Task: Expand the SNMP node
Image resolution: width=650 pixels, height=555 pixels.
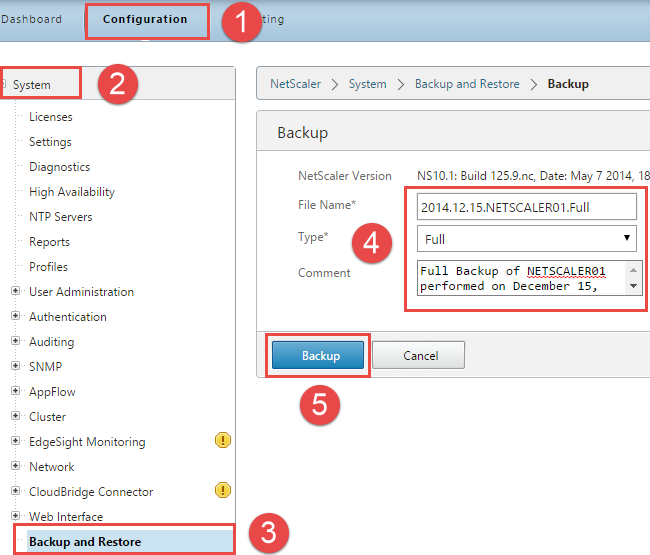Action: (15, 366)
